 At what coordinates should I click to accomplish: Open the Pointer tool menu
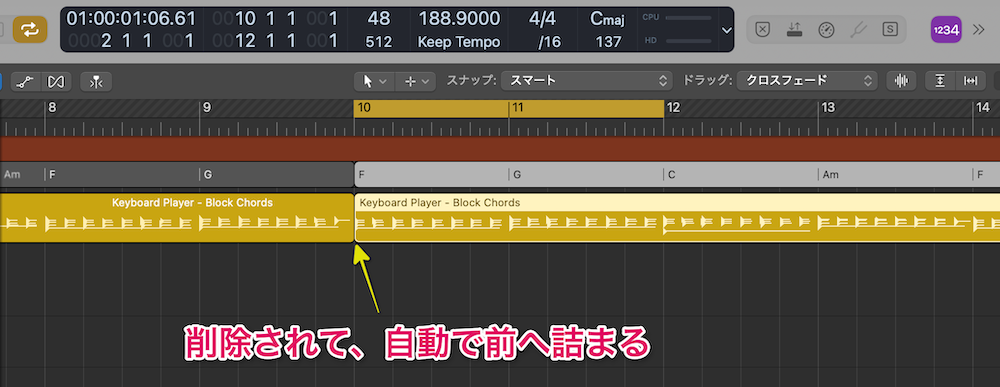(374, 81)
